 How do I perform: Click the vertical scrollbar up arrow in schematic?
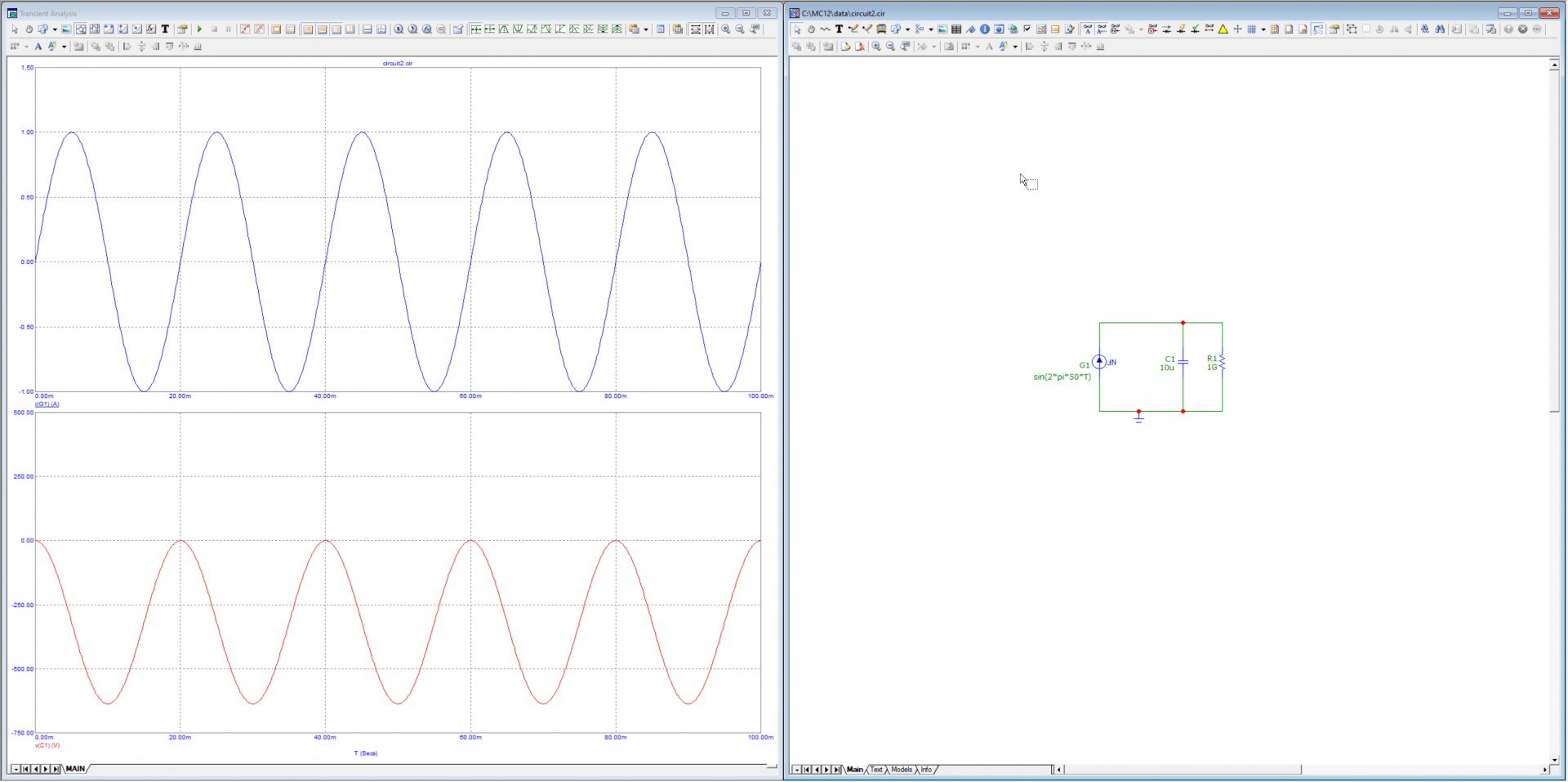click(x=1554, y=65)
